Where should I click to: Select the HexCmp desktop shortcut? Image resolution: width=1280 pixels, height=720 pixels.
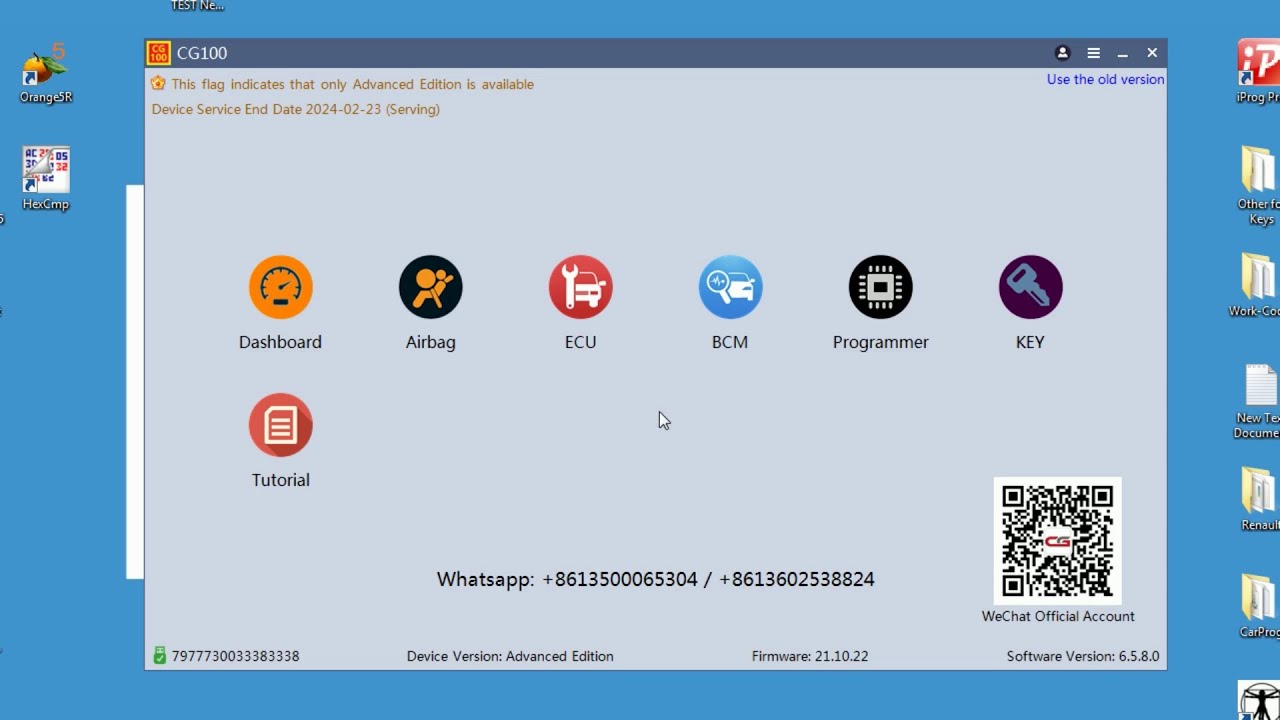(x=46, y=179)
